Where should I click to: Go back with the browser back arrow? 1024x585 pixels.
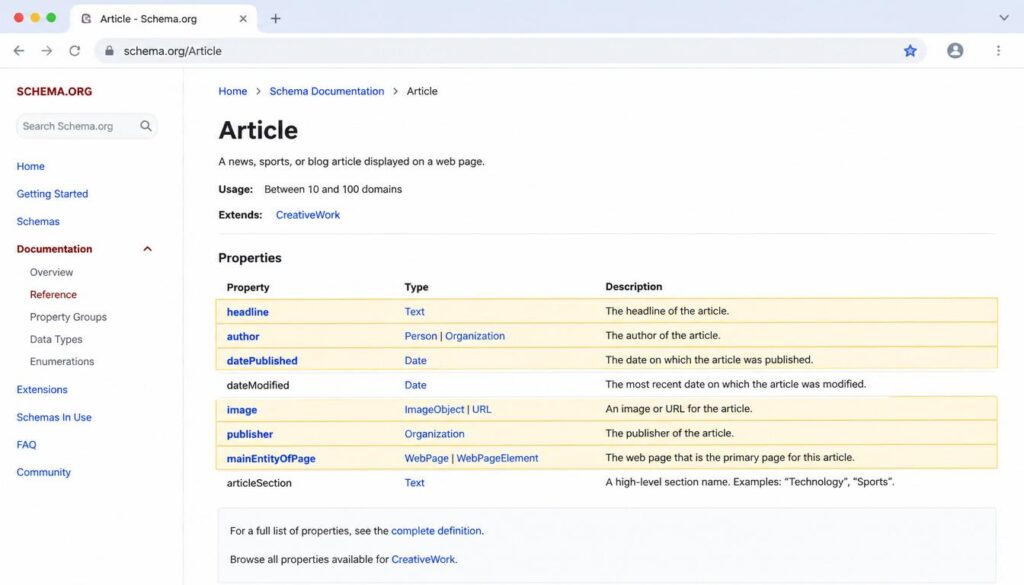click(x=19, y=51)
